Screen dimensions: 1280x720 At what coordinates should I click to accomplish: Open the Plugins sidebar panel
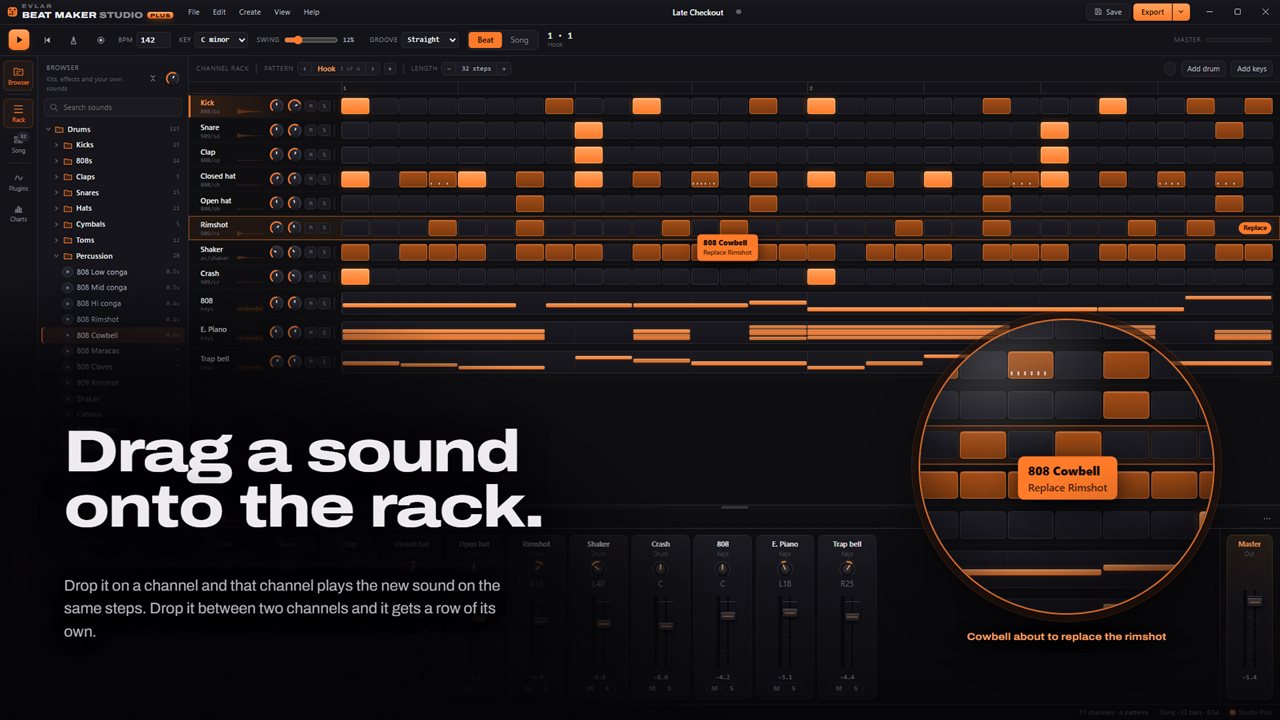point(19,181)
